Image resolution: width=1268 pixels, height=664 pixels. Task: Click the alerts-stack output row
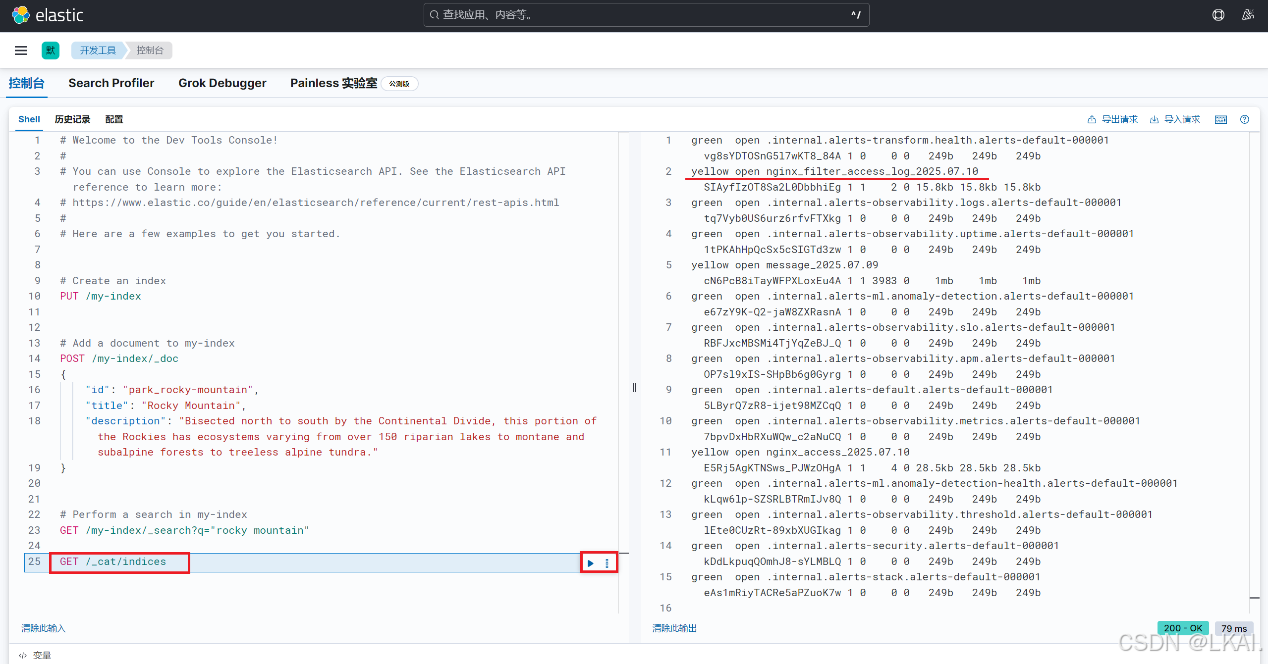tap(866, 577)
